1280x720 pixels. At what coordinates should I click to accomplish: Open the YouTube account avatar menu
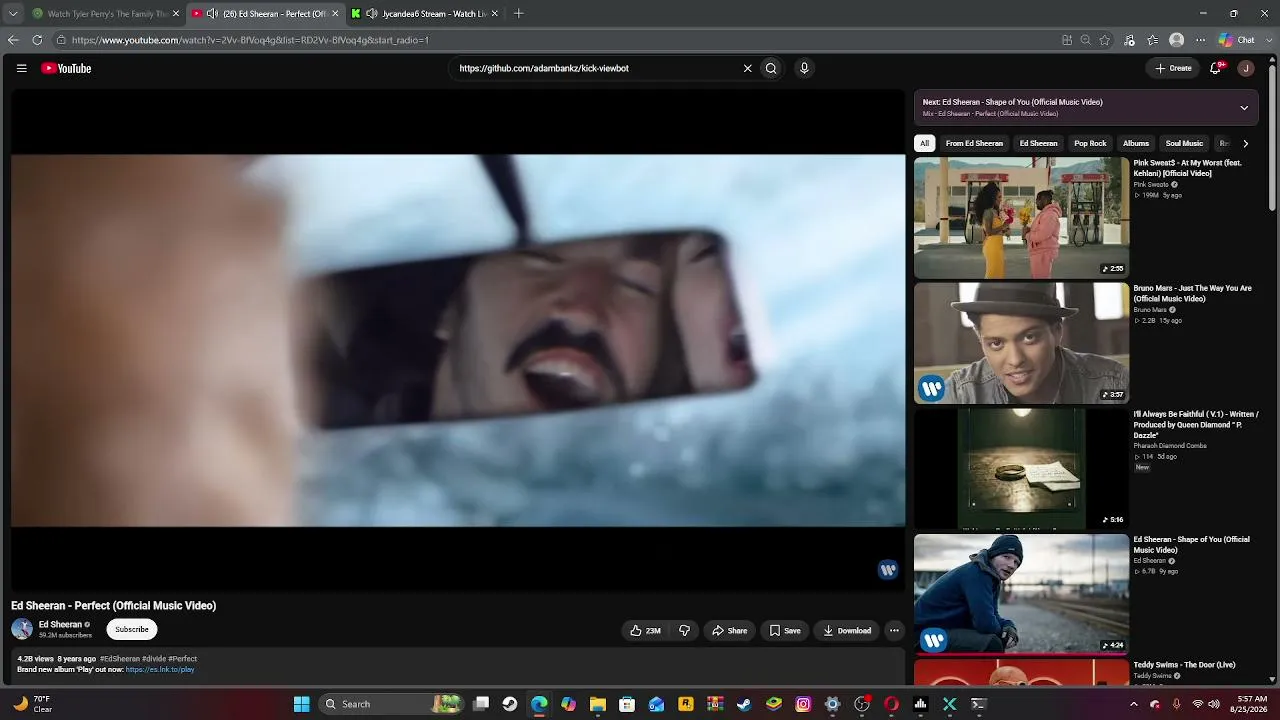[x=1245, y=68]
